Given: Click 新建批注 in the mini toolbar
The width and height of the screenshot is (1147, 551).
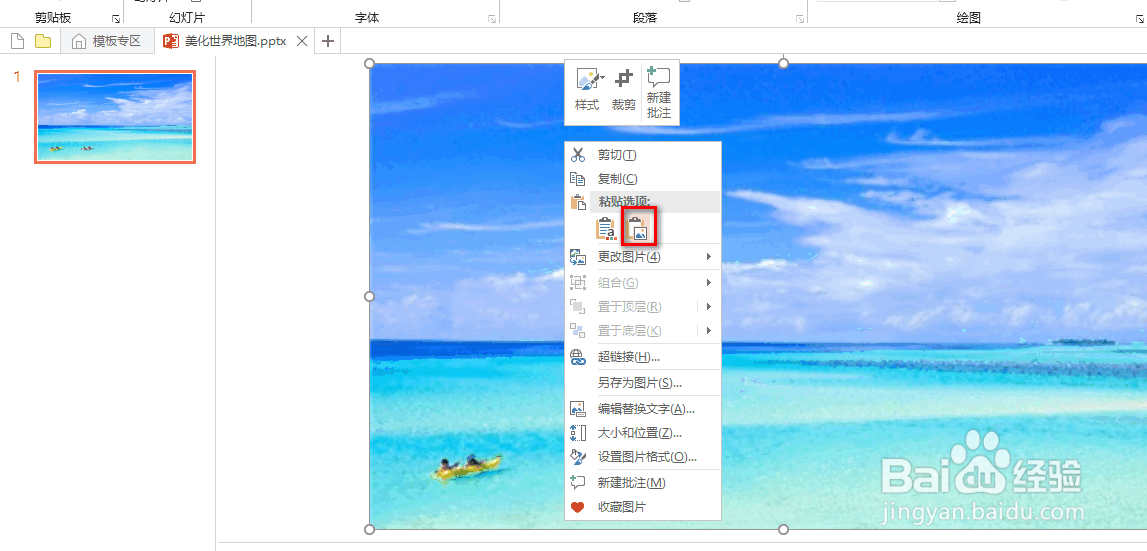Looking at the screenshot, I should pos(659,93).
